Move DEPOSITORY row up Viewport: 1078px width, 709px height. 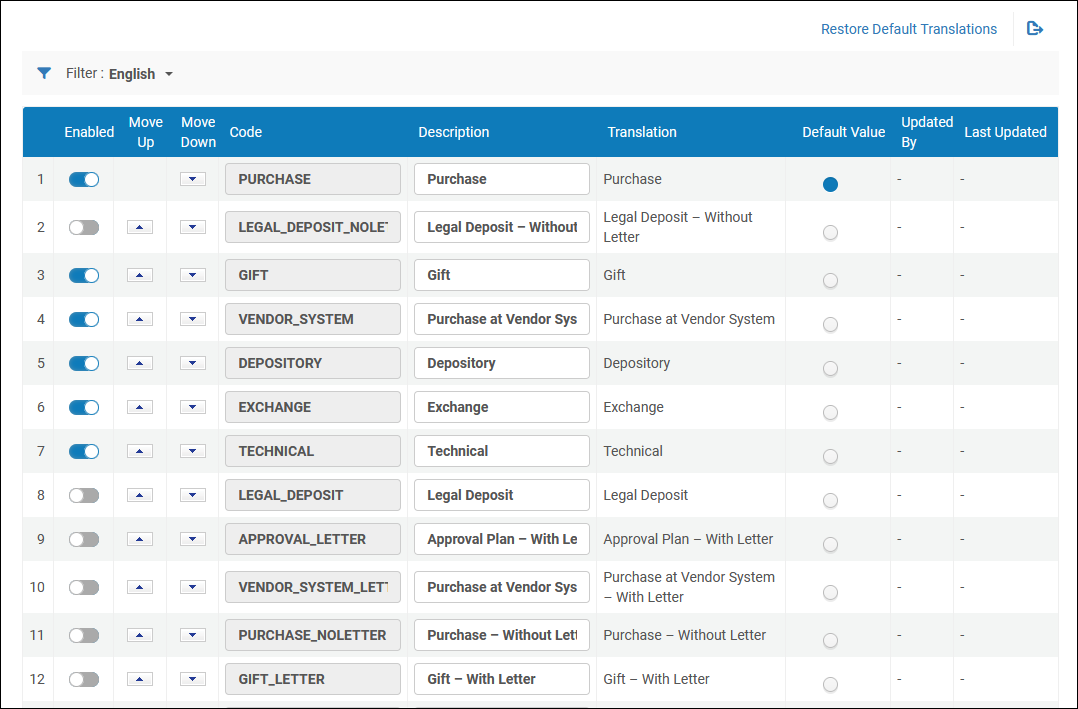pos(140,363)
